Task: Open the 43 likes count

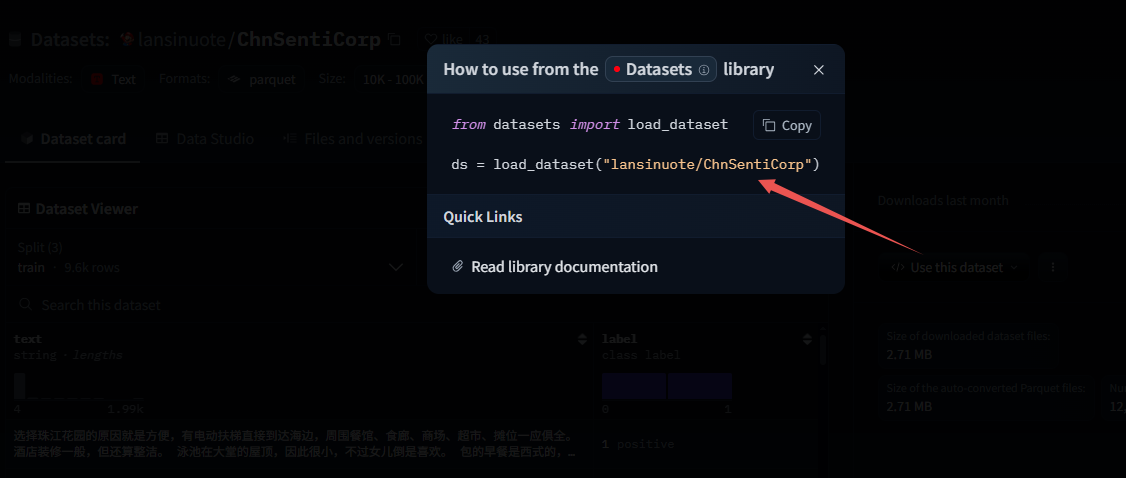Action: (x=482, y=39)
